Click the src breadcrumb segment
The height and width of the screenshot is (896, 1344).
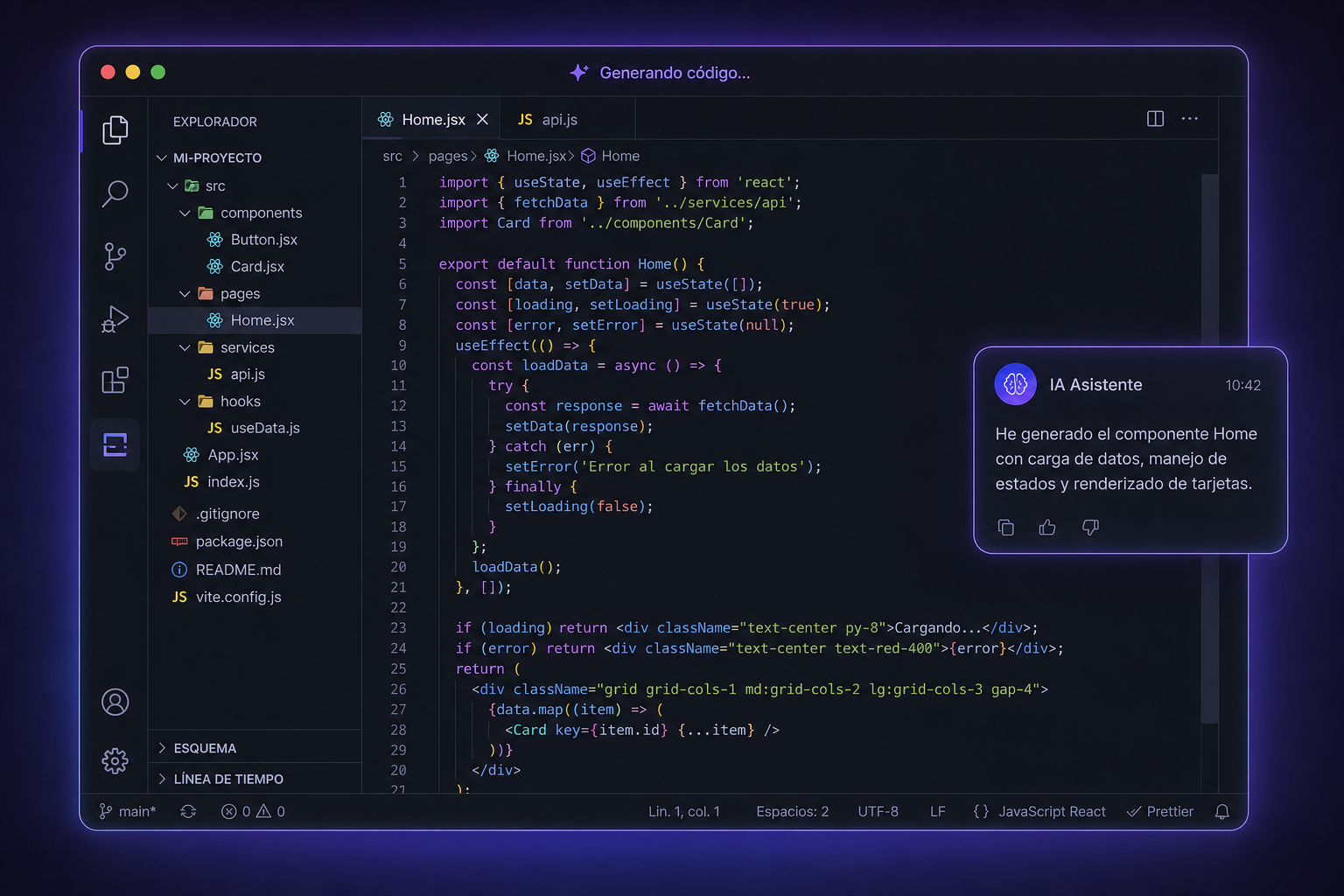(x=393, y=156)
